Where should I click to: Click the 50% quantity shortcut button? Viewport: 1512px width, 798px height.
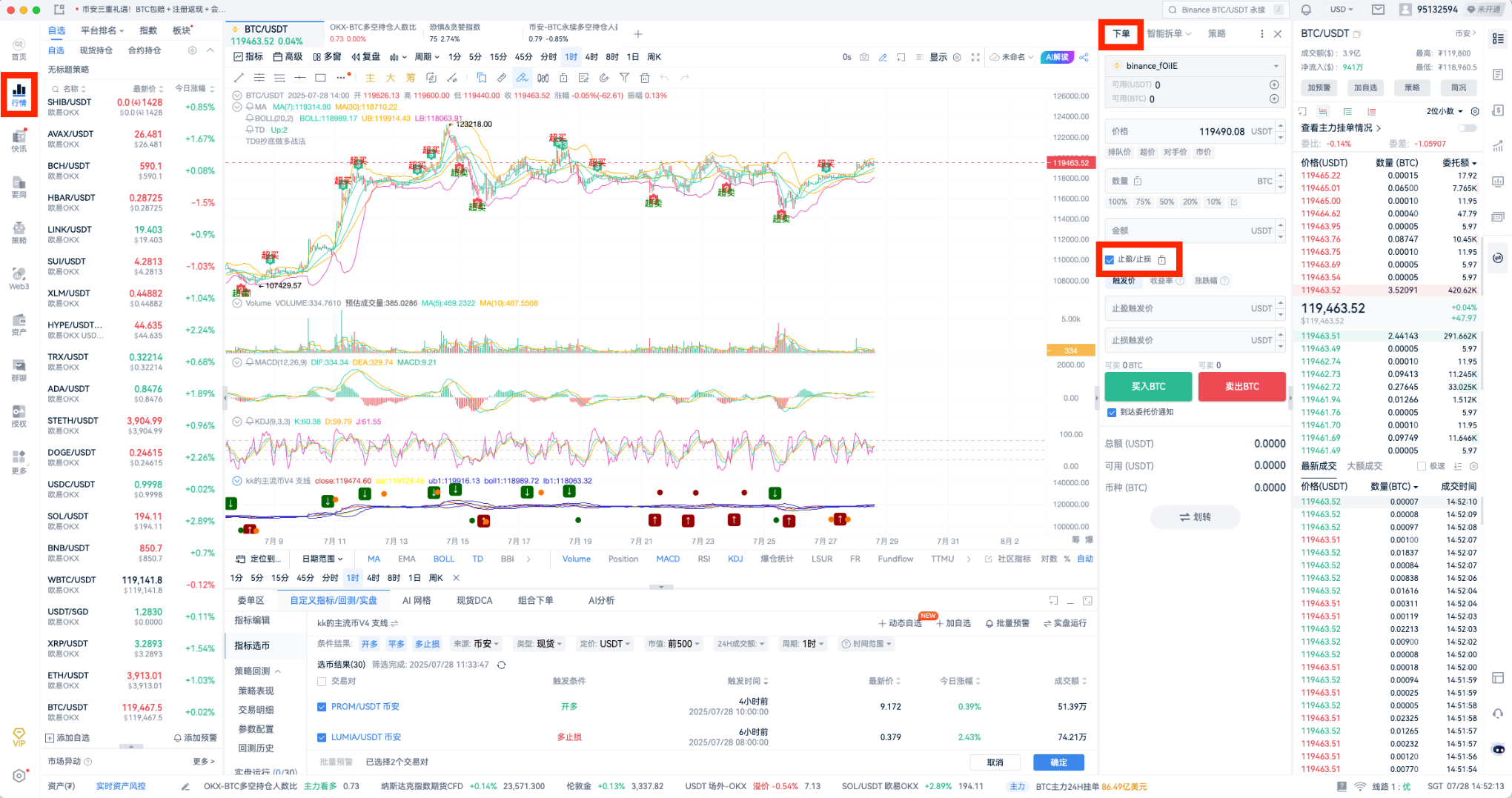[1167, 202]
